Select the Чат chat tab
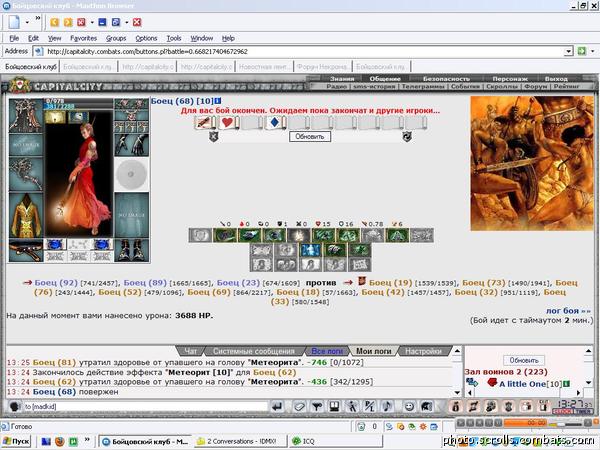Screen dimensions: 600x450 coord(190,351)
